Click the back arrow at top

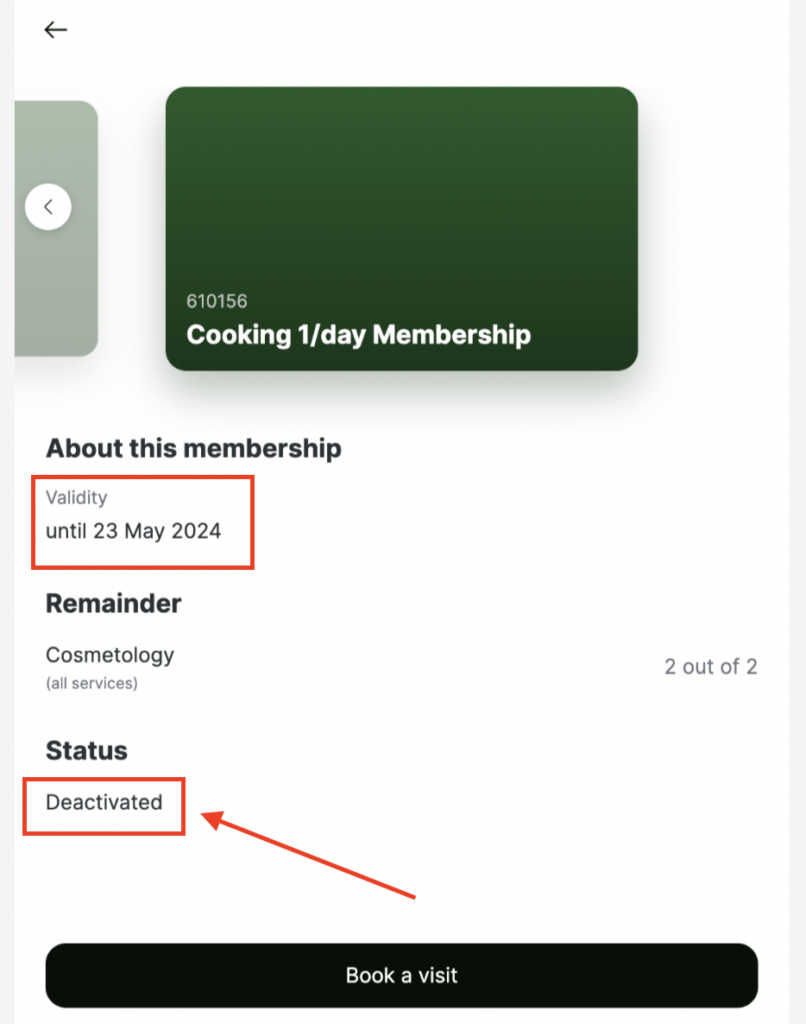55,30
